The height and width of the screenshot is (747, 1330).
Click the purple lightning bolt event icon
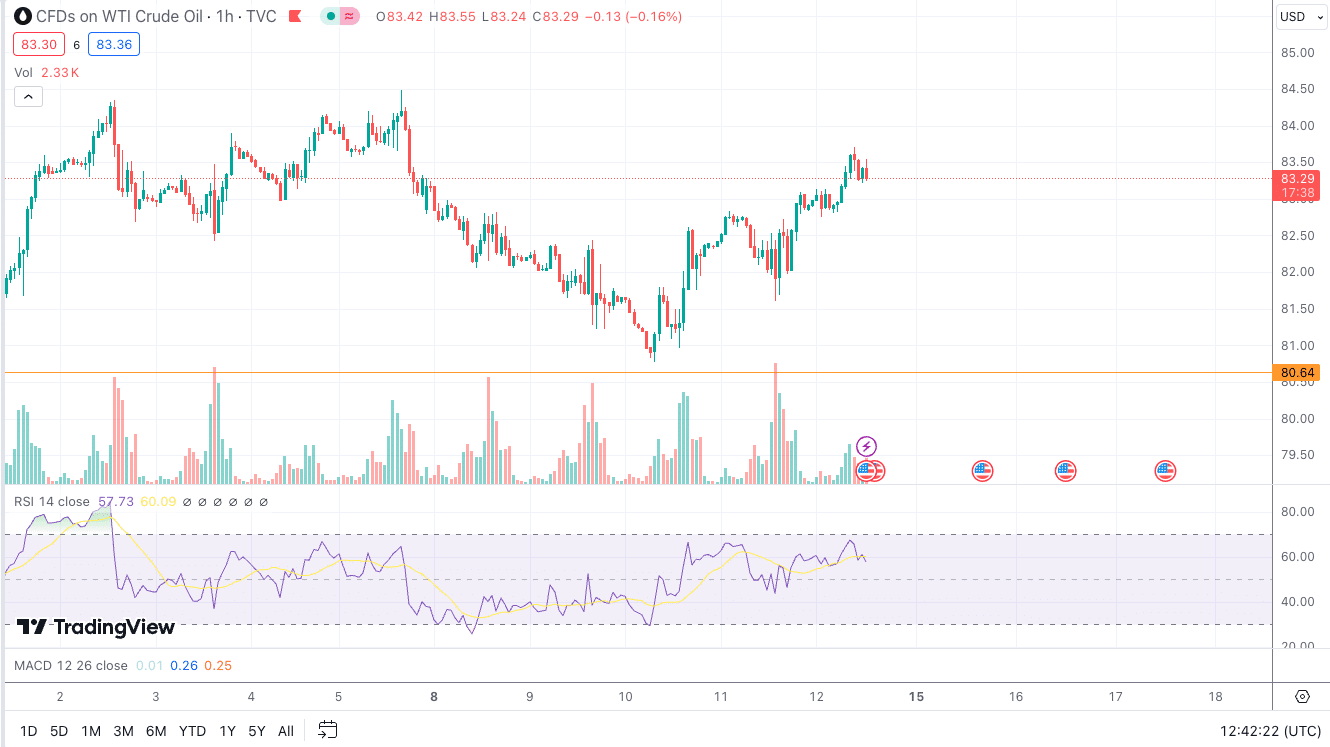click(867, 446)
